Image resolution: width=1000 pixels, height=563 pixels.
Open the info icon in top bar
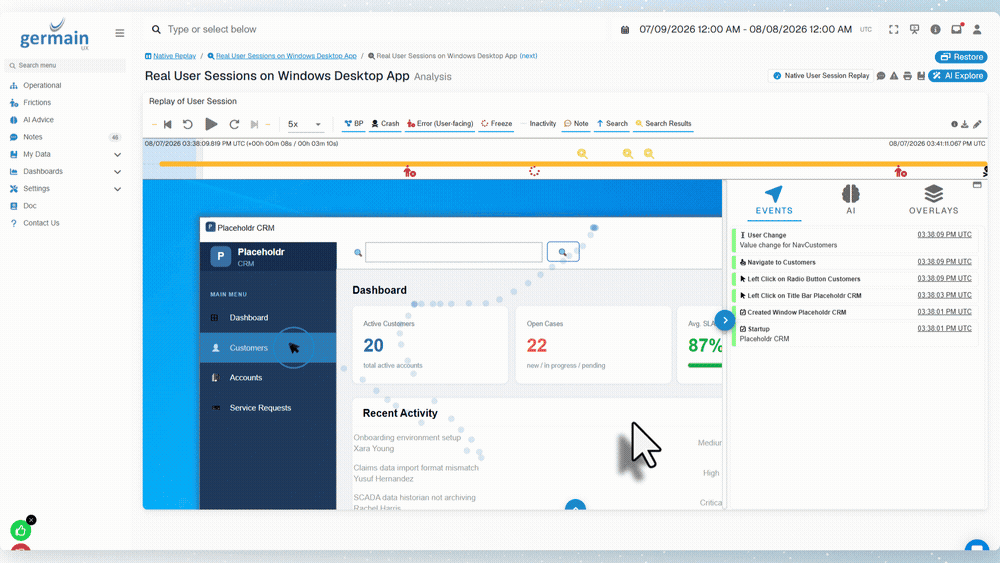tap(935, 29)
